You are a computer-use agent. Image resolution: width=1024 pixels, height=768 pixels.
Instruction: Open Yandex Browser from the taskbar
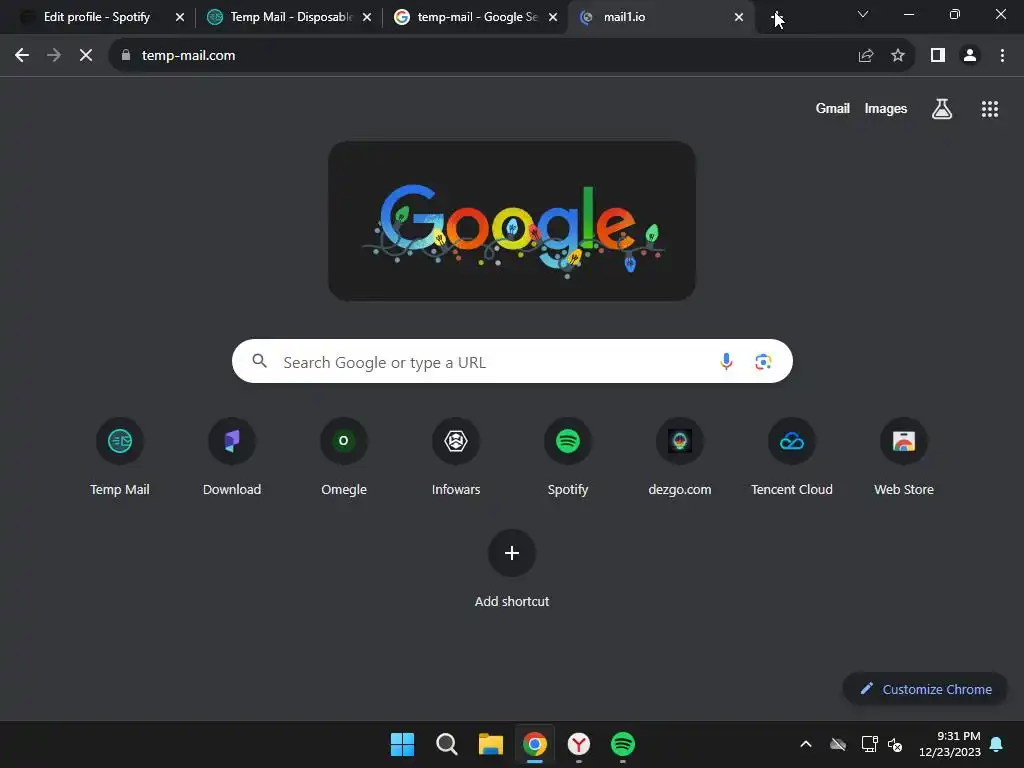point(579,744)
